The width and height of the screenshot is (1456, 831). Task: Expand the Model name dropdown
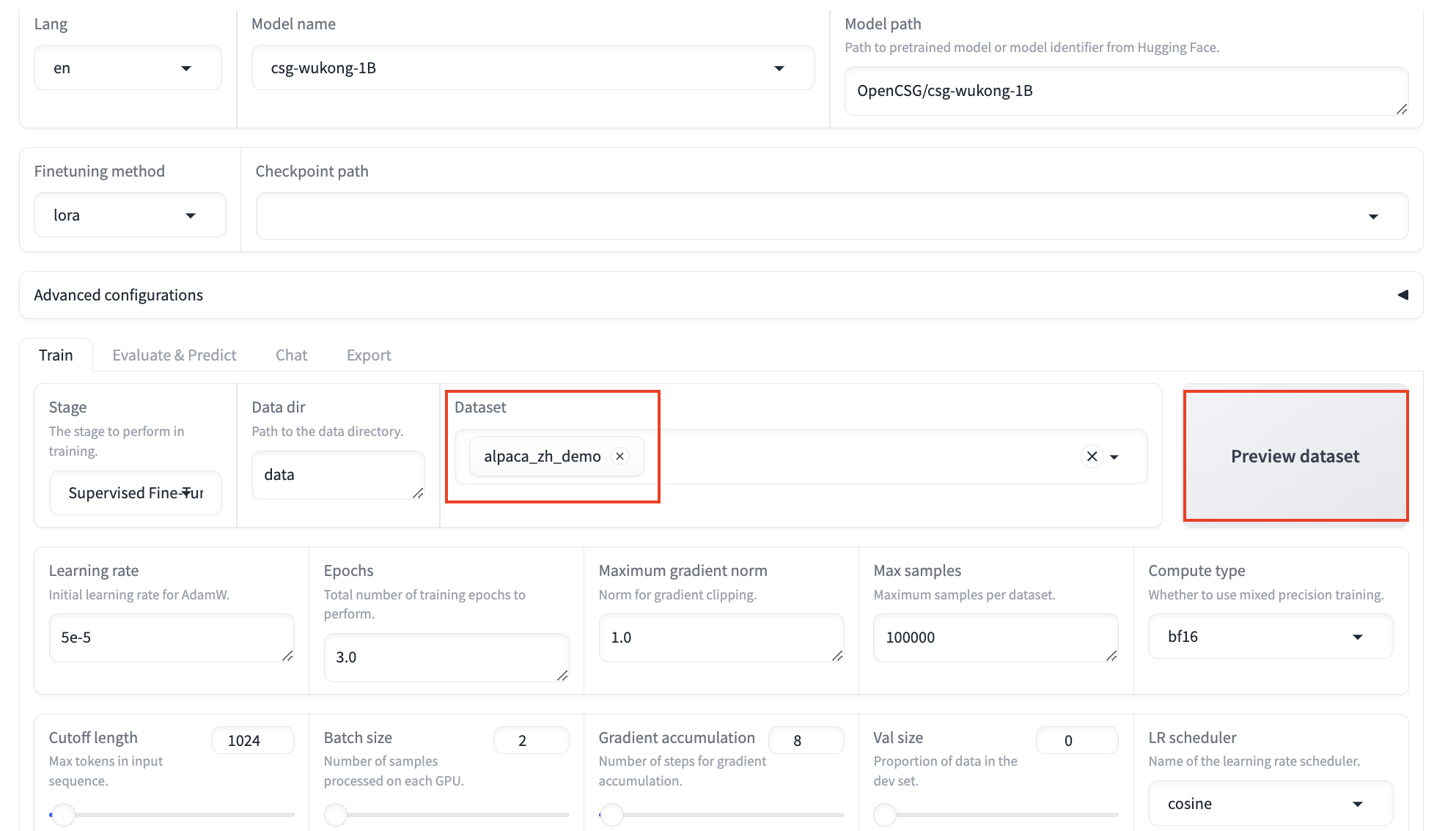click(532, 68)
